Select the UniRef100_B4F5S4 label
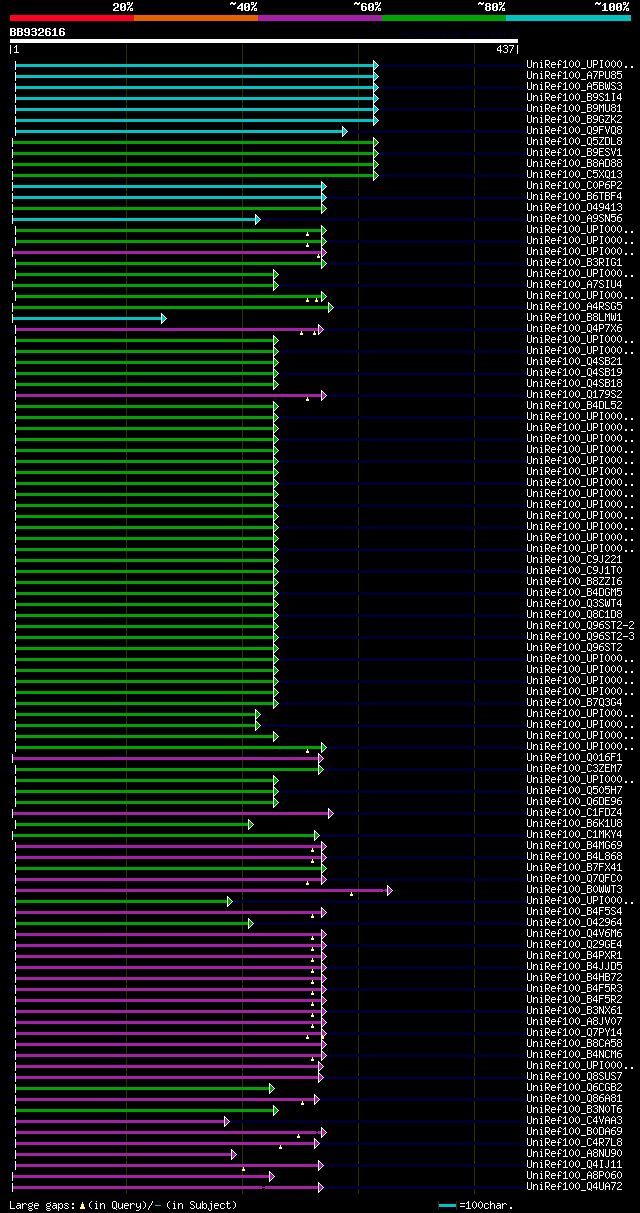 click(574, 911)
